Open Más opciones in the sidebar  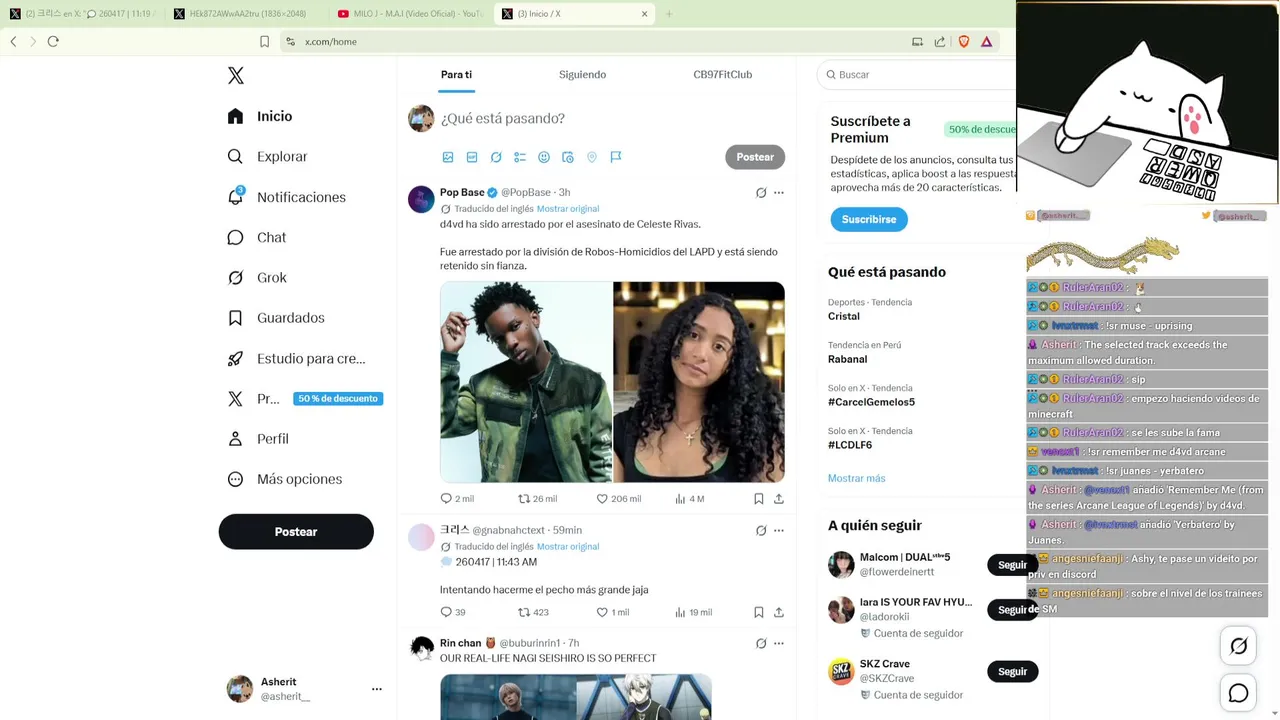(285, 479)
